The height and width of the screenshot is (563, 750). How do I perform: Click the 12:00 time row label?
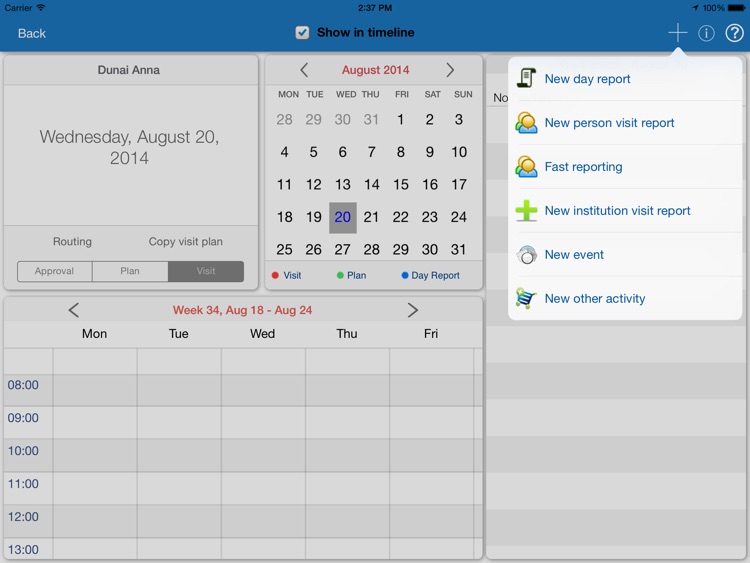point(23,517)
